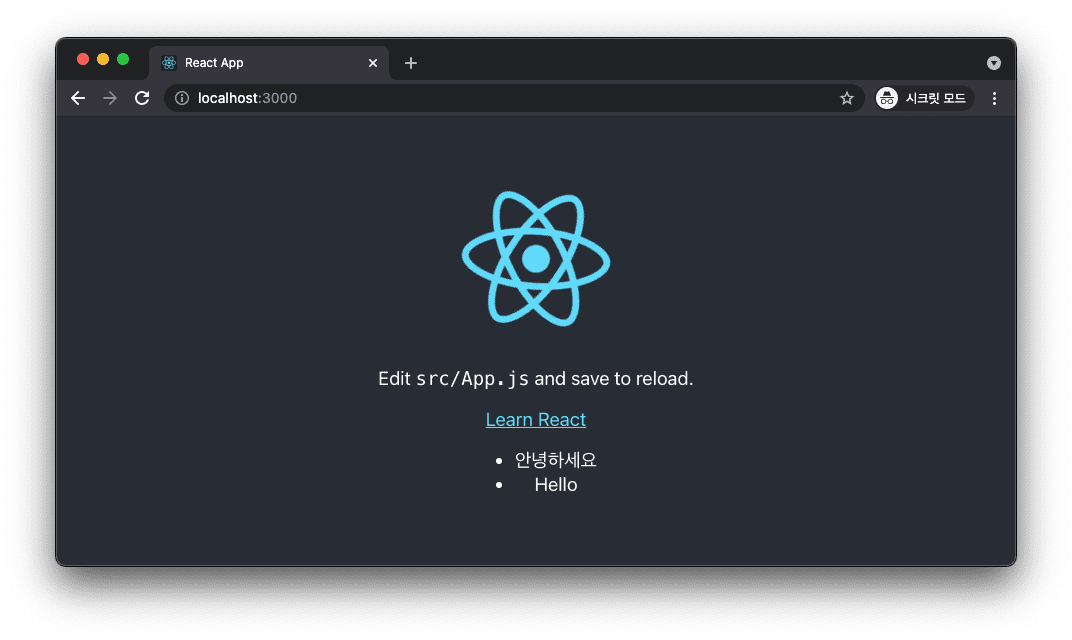Toggle the 안녕하세요 list item
This screenshot has width=1072, height=640.
click(x=556, y=459)
